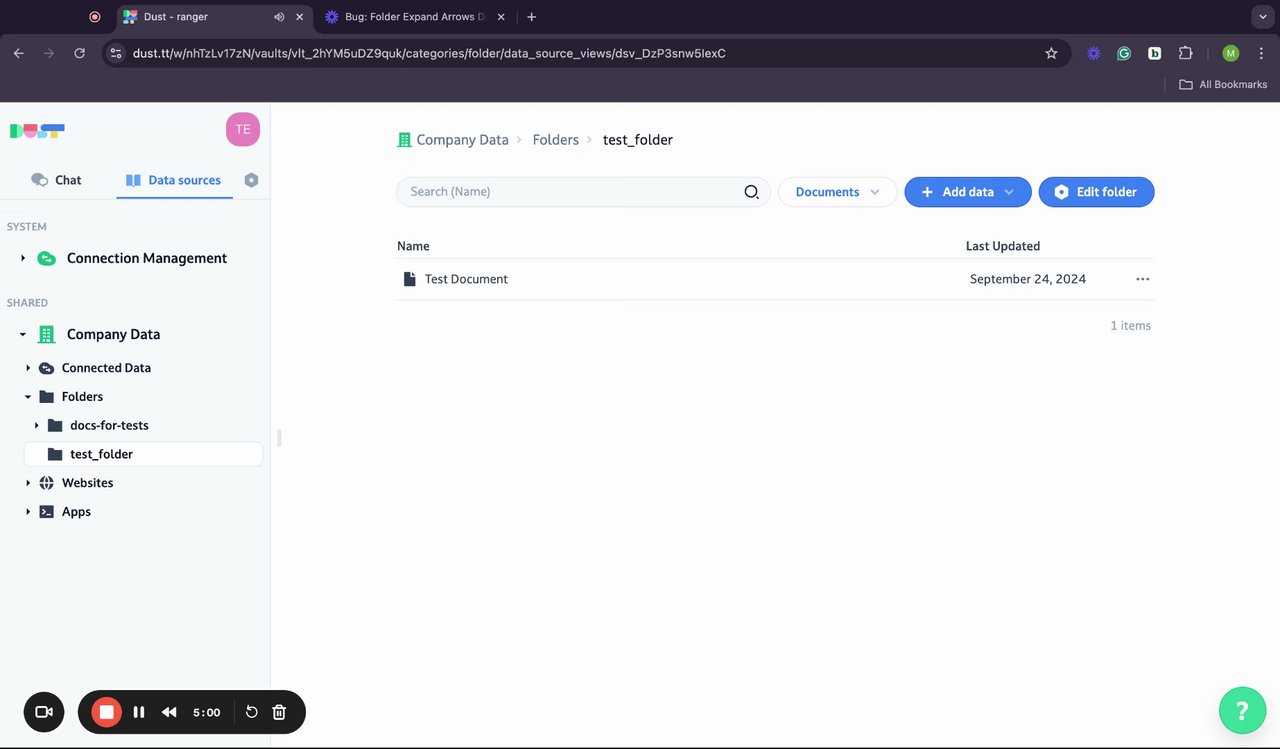Sort by Last Updated column header
Viewport: 1280px width, 749px height.
(x=1003, y=246)
